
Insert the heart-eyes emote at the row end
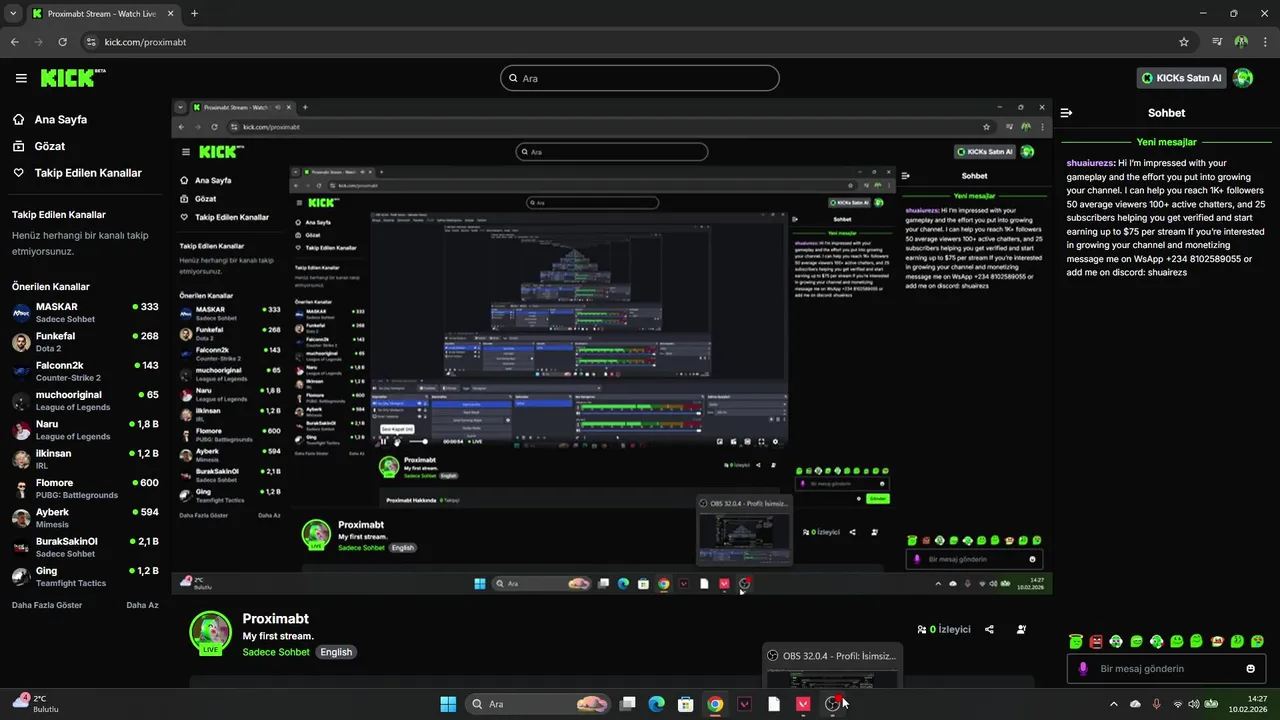(1258, 641)
